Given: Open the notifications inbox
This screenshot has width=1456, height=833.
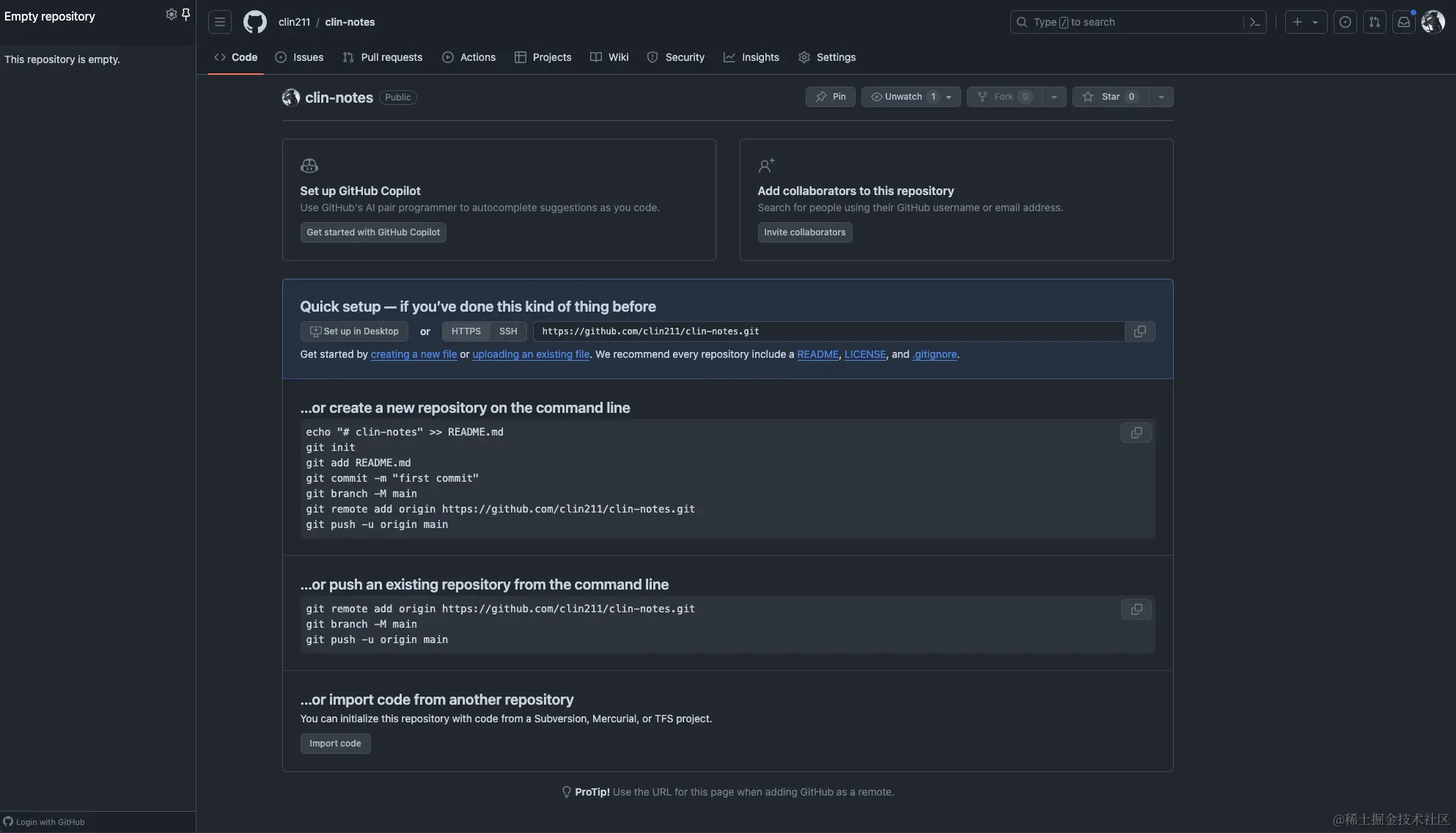Looking at the screenshot, I should [1403, 22].
